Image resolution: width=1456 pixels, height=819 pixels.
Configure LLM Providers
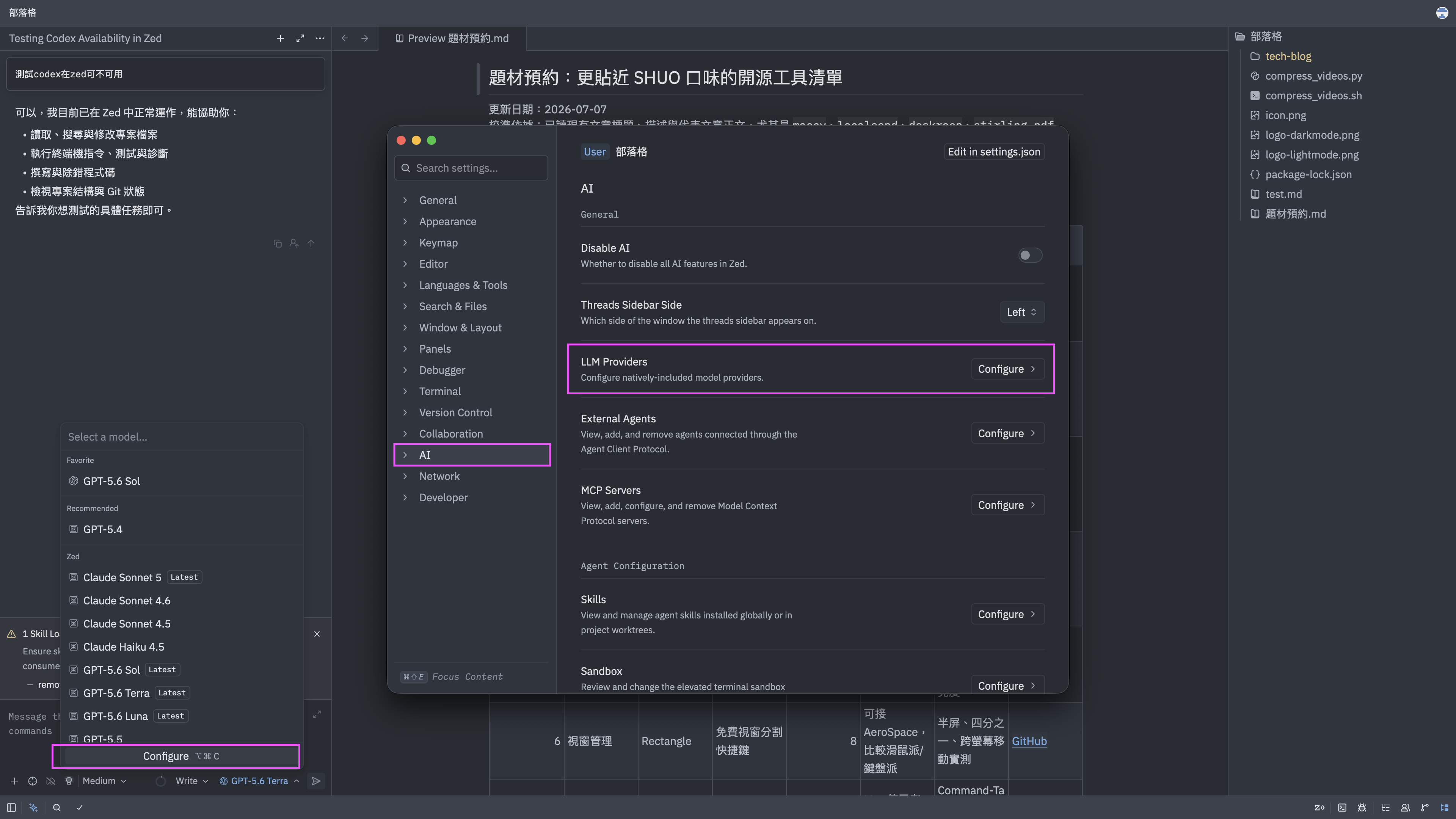[1007, 369]
